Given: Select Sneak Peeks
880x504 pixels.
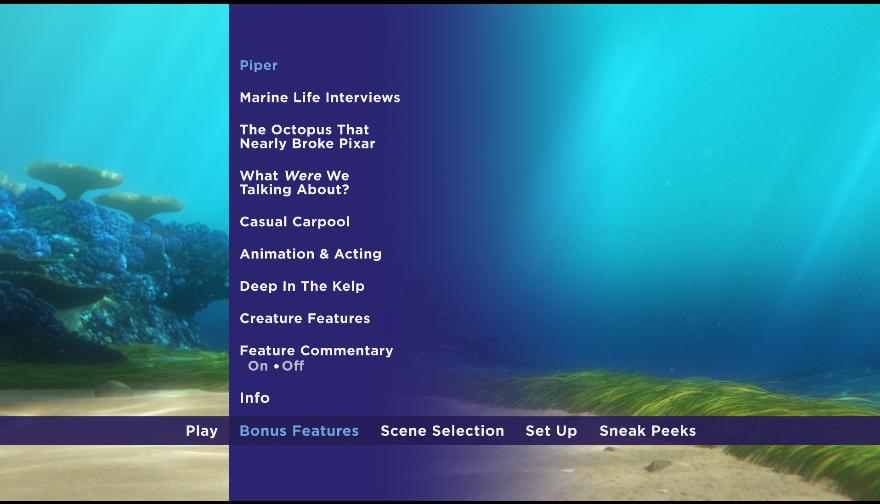Looking at the screenshot, I should 648,431.
